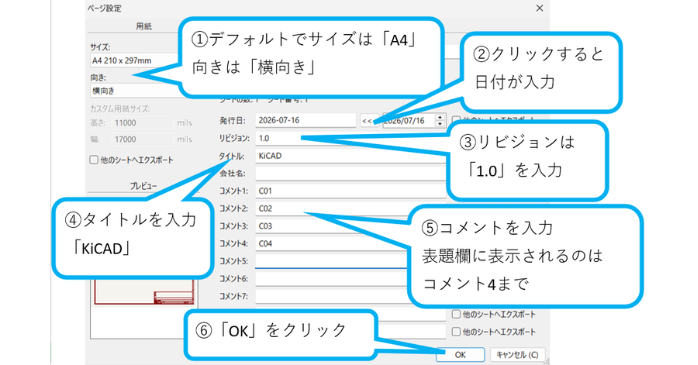Toggle the 発行日 row export checkbox
Viewport: 698px width, 365px height.
(456, 120)
